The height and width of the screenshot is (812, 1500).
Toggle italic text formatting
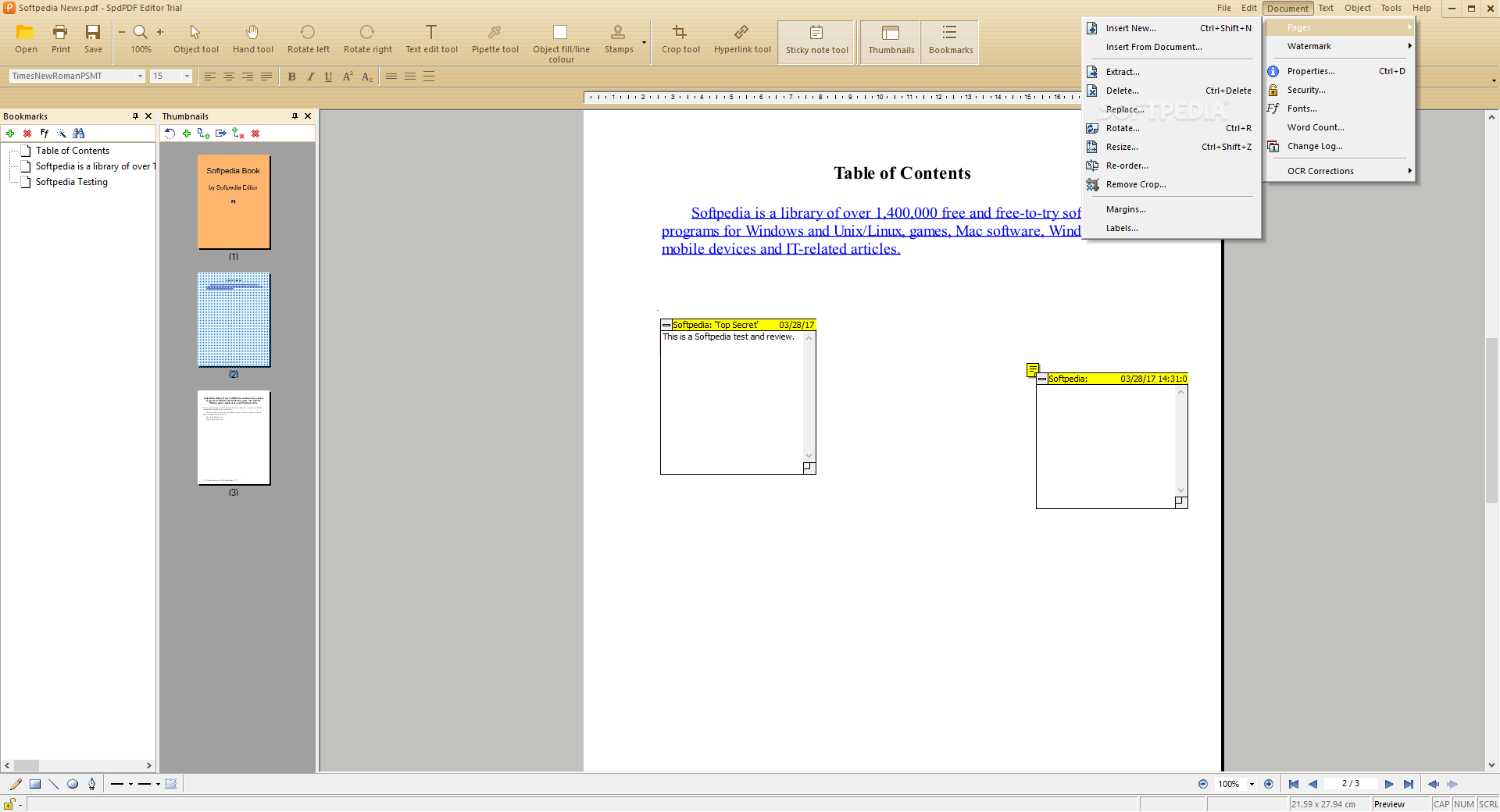[x=310, y=77]
